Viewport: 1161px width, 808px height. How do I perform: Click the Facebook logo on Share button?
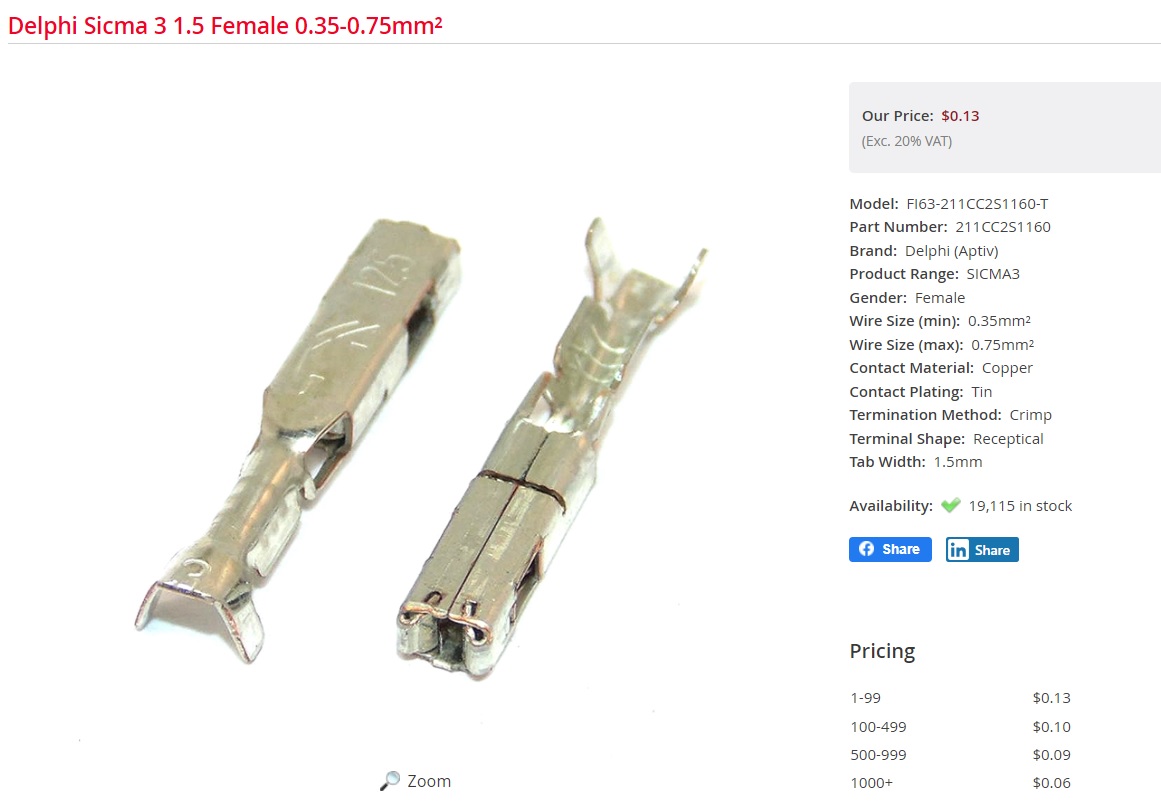(866, 549)
